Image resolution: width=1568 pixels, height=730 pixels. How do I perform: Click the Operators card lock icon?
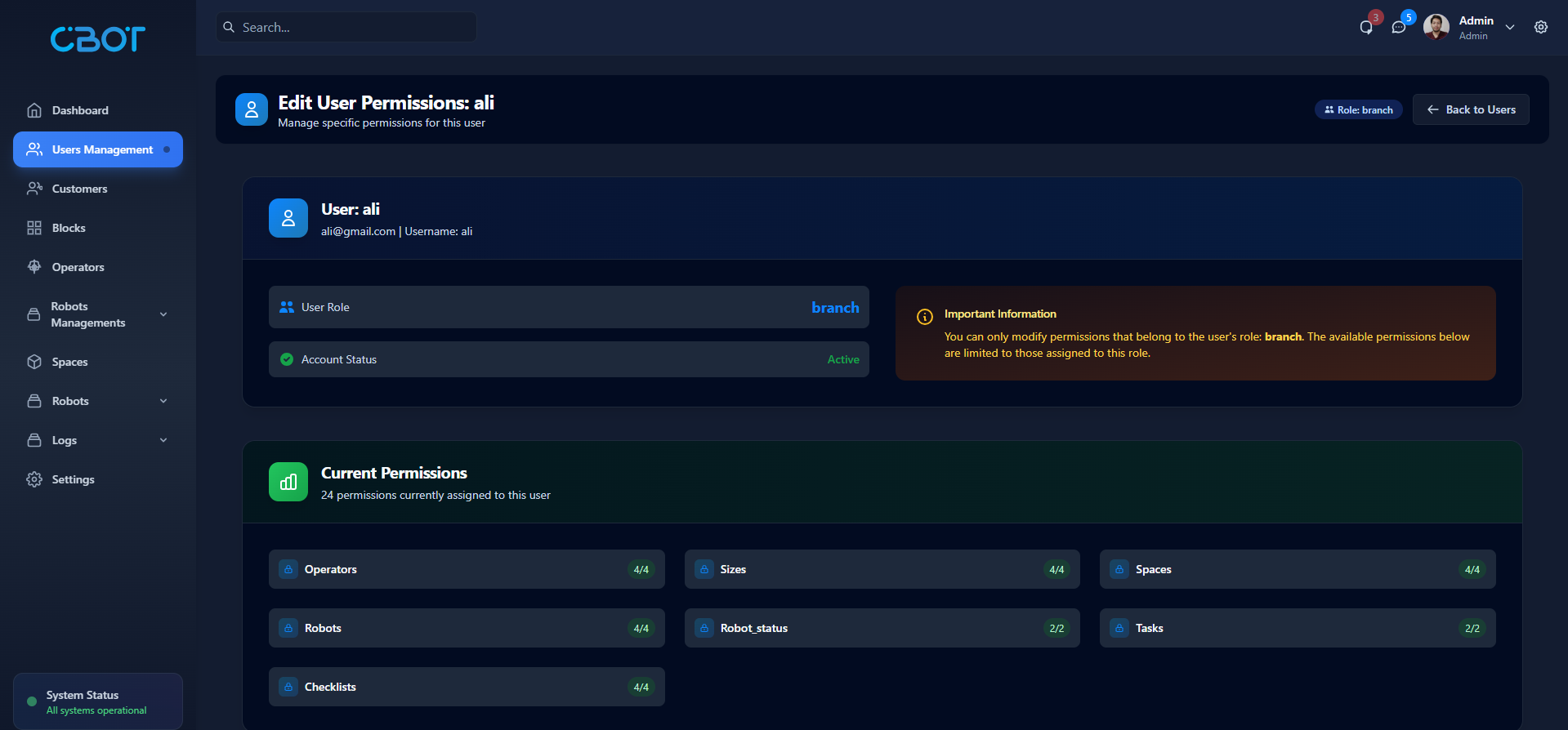click(x=288, y=569)
